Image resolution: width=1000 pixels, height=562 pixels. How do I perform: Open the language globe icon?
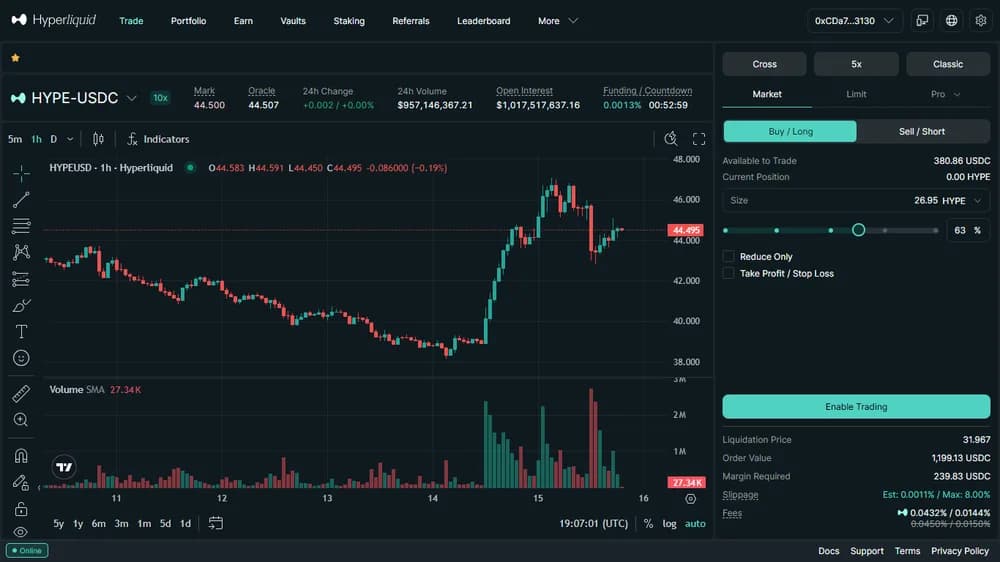(951, 20)
